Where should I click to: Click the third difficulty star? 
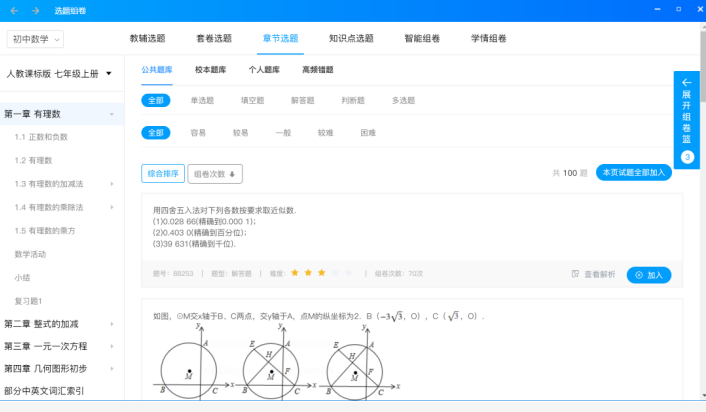[x=321, y=273]
